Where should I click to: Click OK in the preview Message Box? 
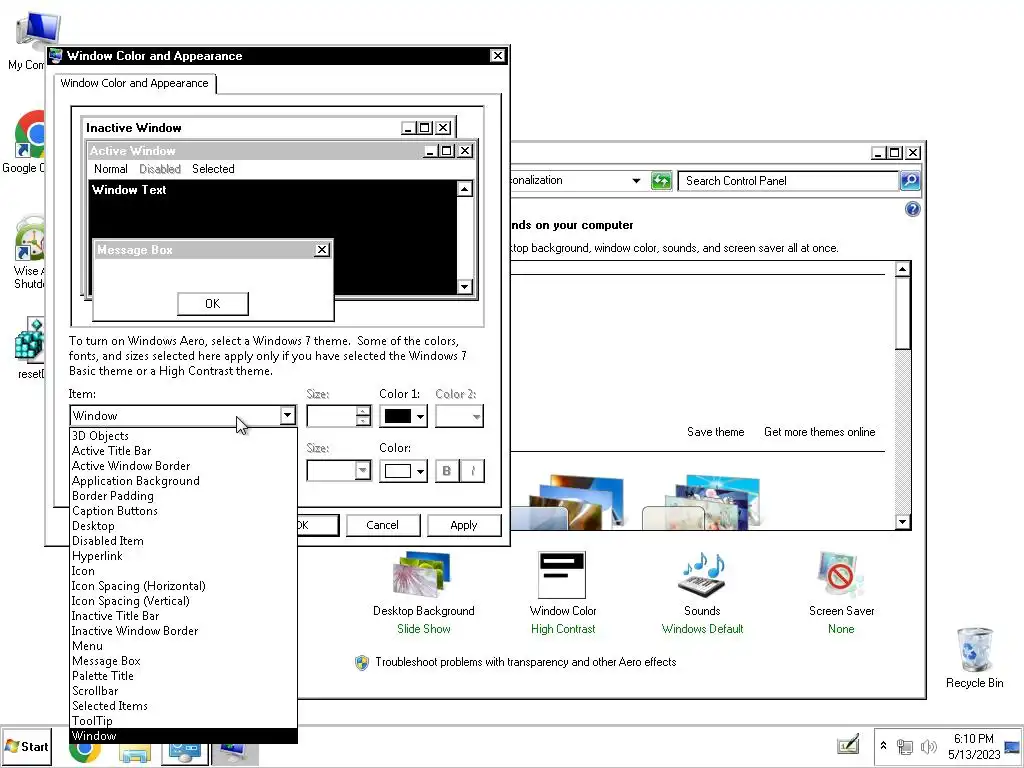[x=212, y=304]
